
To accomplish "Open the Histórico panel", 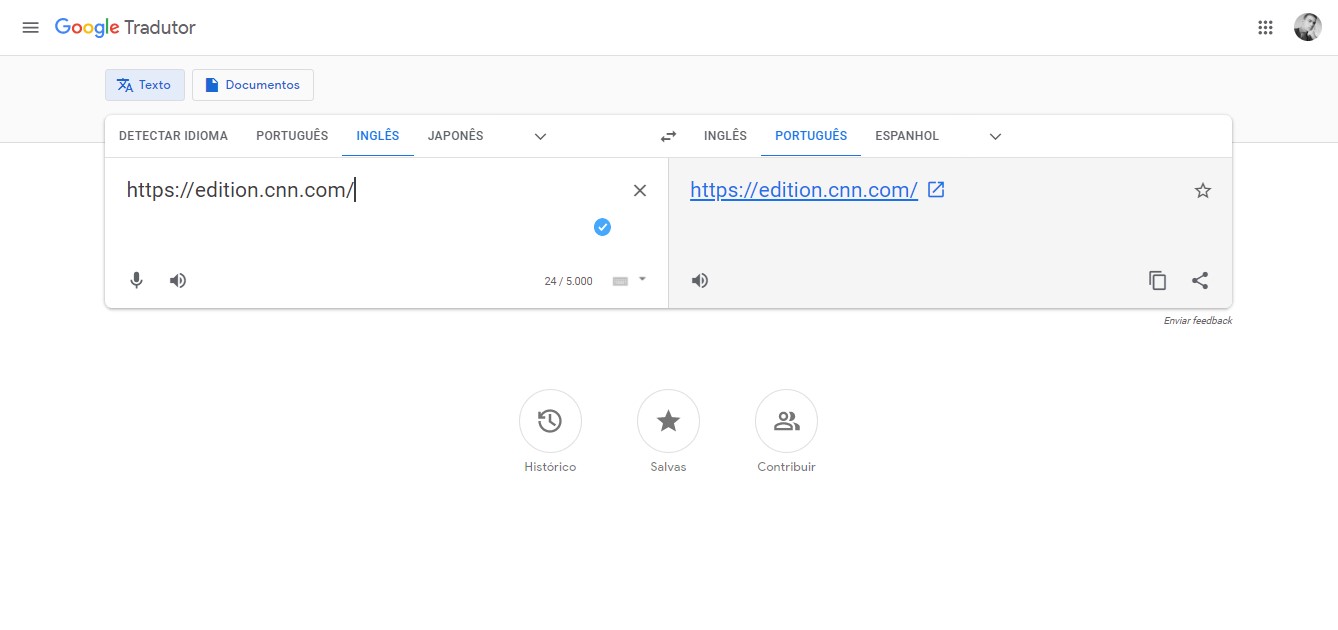I will click(550, 431).
